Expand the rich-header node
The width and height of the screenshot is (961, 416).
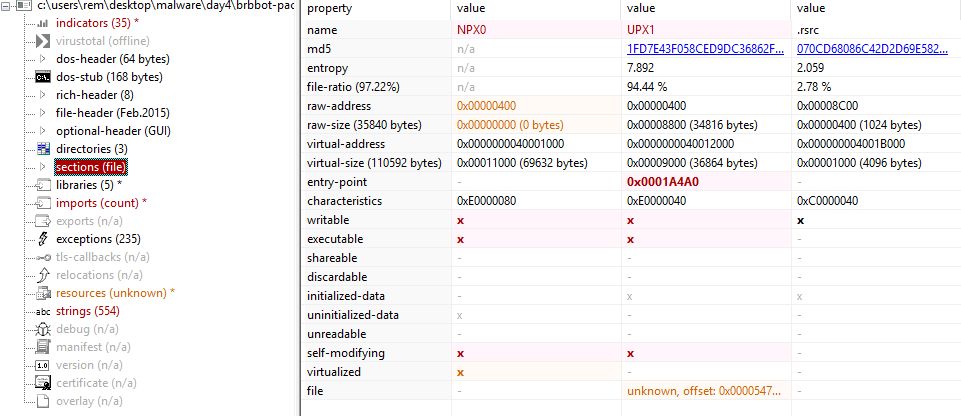coord(42,95)
